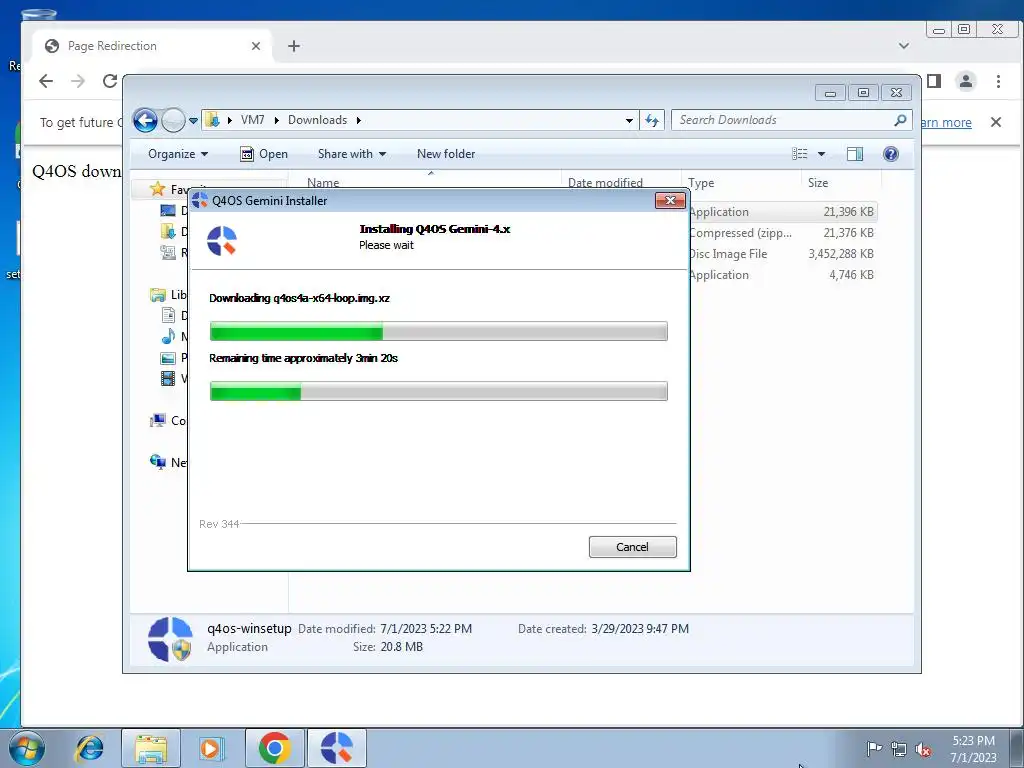Open Network in navigation pane

click(168, 462)
